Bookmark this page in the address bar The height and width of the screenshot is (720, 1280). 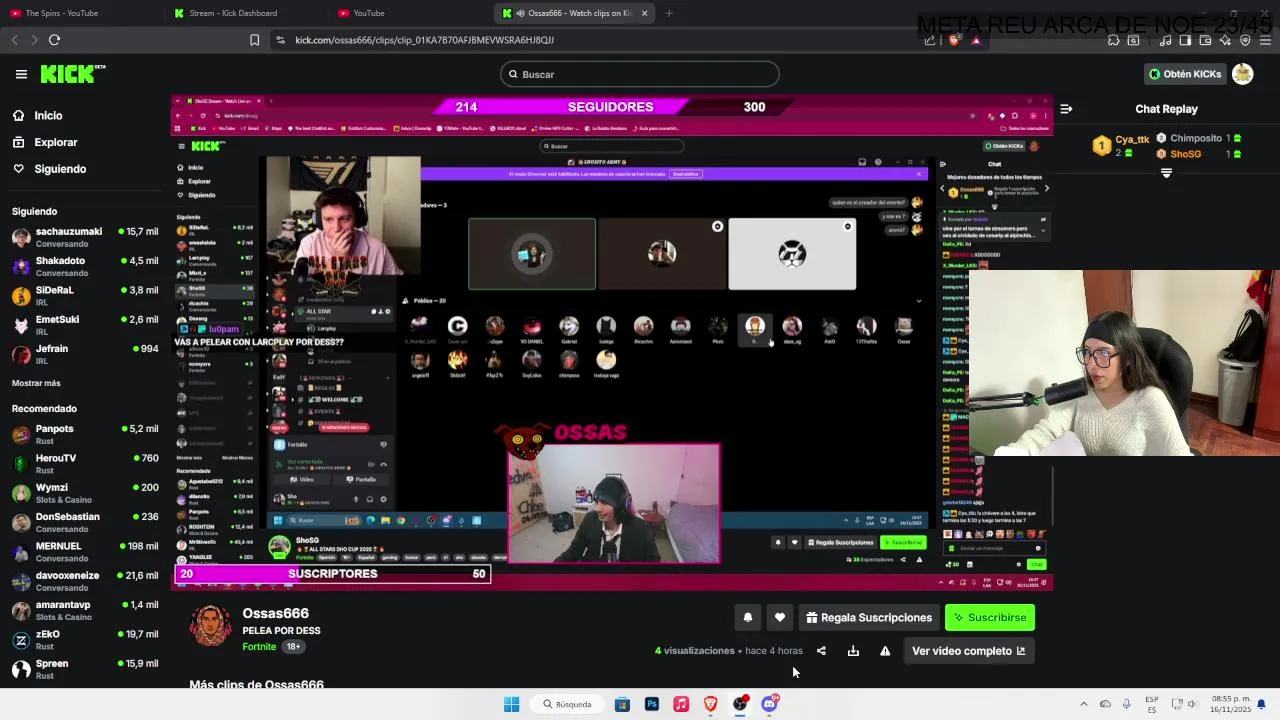[x=254, y=40]
